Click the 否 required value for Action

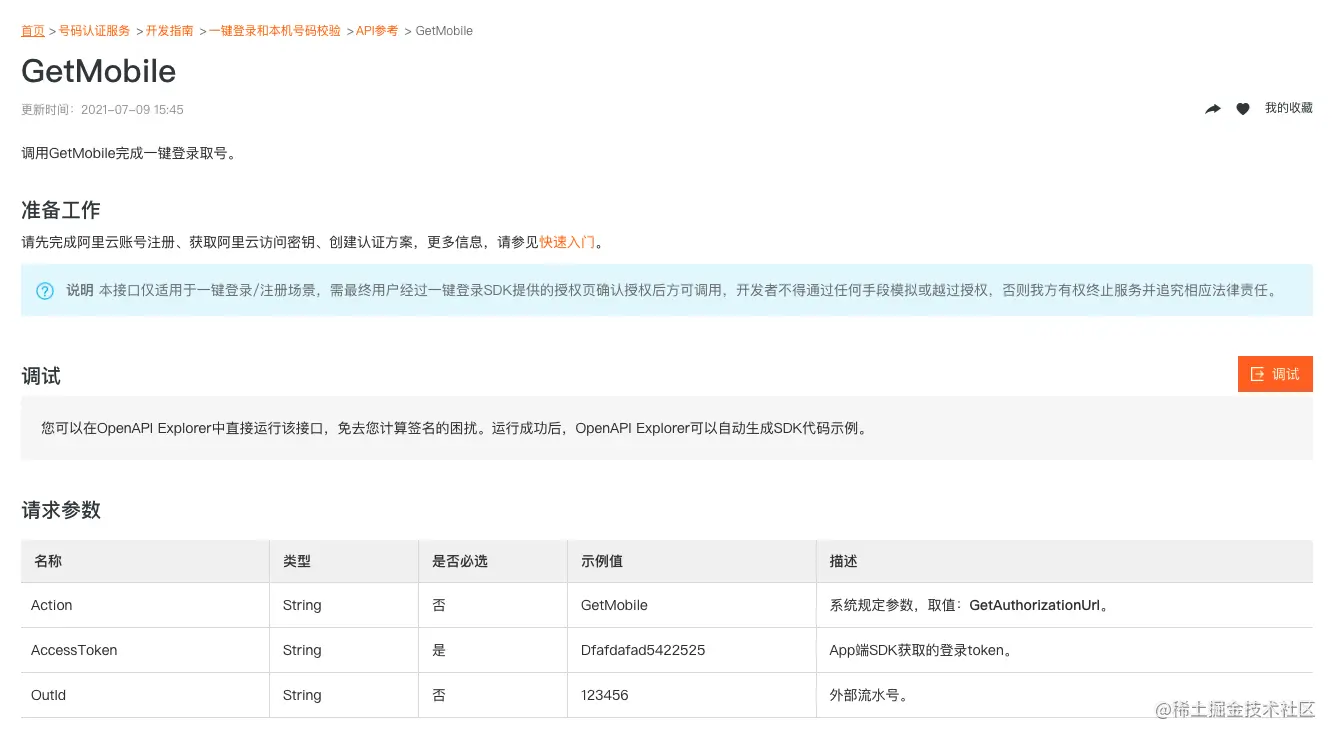pyautogui.click(x=439, y=605)
